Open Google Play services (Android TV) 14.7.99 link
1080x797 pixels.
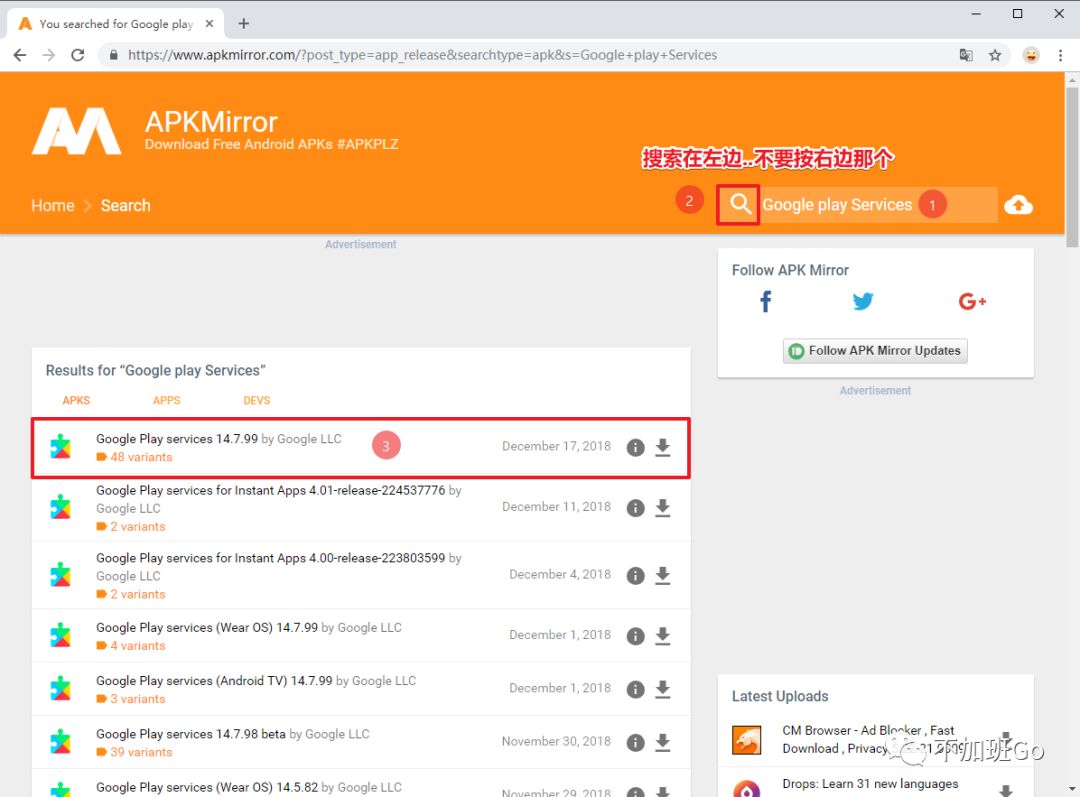214,681
